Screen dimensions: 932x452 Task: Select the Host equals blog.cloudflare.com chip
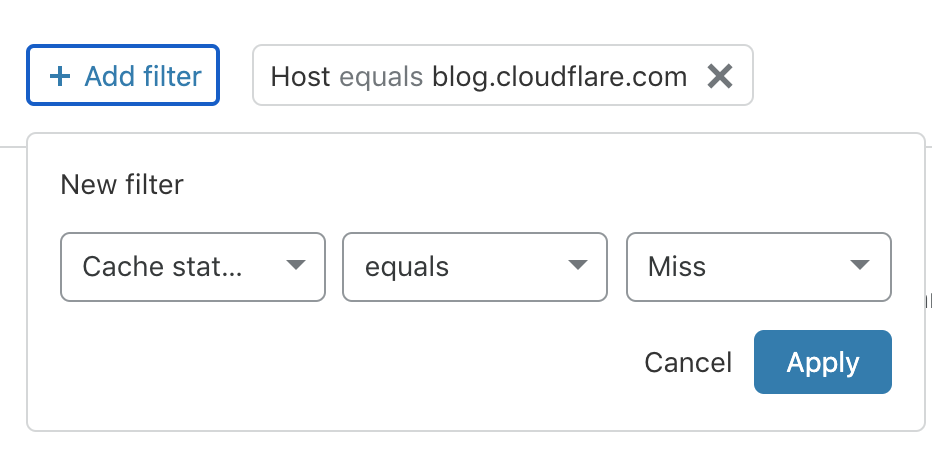[503, 75]
